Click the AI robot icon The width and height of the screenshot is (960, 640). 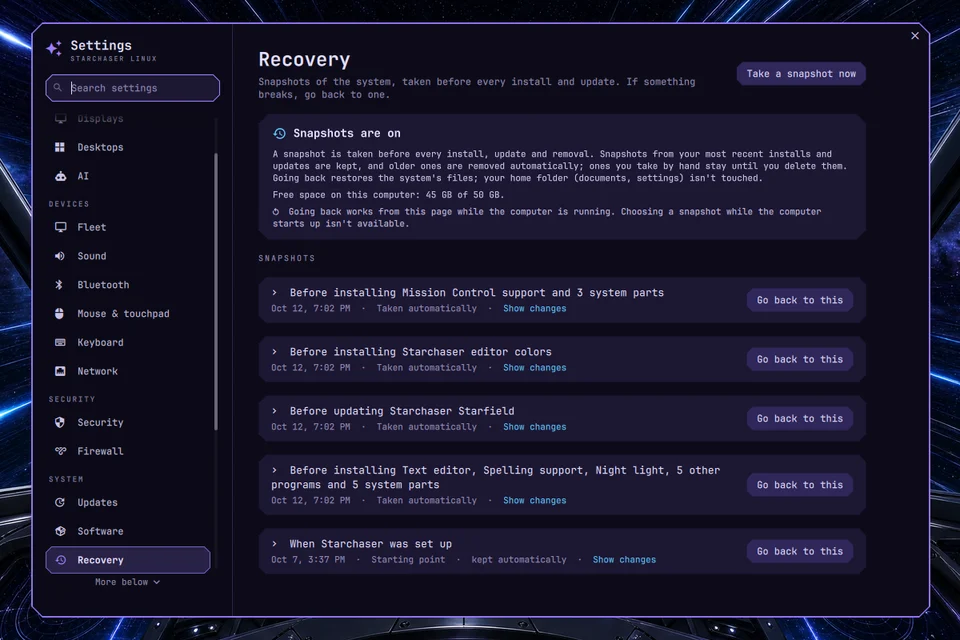click(60, 176)
